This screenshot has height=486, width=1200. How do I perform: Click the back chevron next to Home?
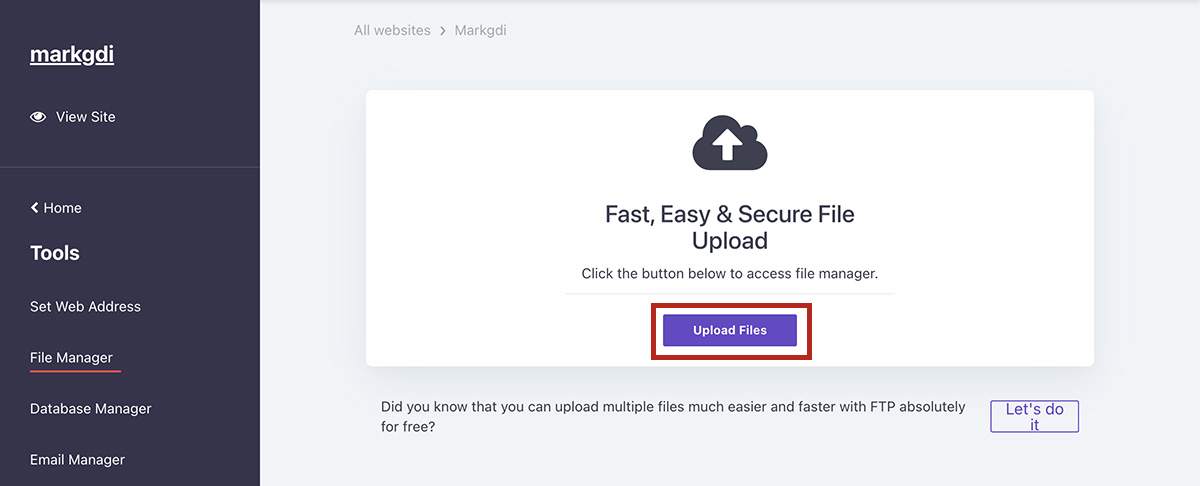35,208
